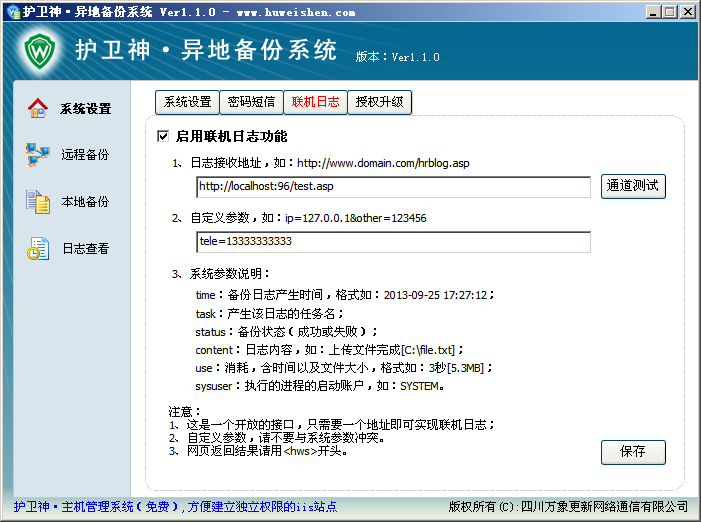Click the title bar application icon

click(x=13, y=11)
